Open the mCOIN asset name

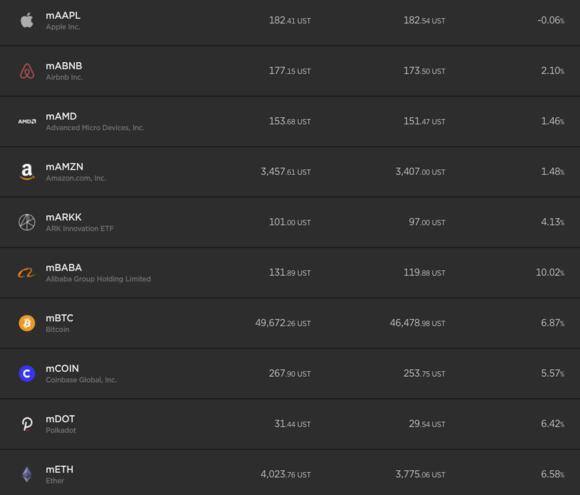pos(62,368)
